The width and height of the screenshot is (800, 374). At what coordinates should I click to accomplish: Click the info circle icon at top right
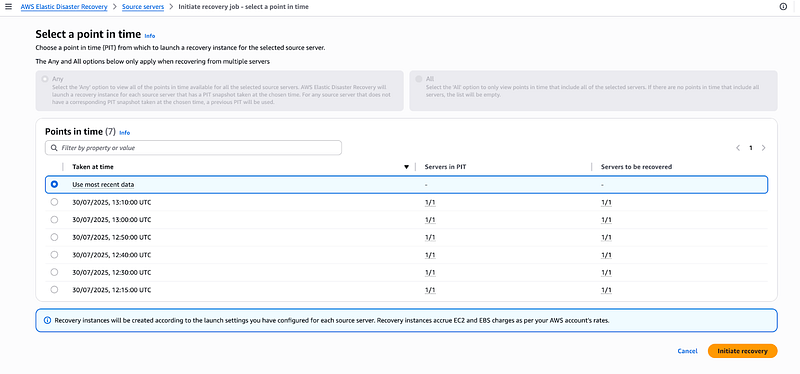[x=783, y=7]
